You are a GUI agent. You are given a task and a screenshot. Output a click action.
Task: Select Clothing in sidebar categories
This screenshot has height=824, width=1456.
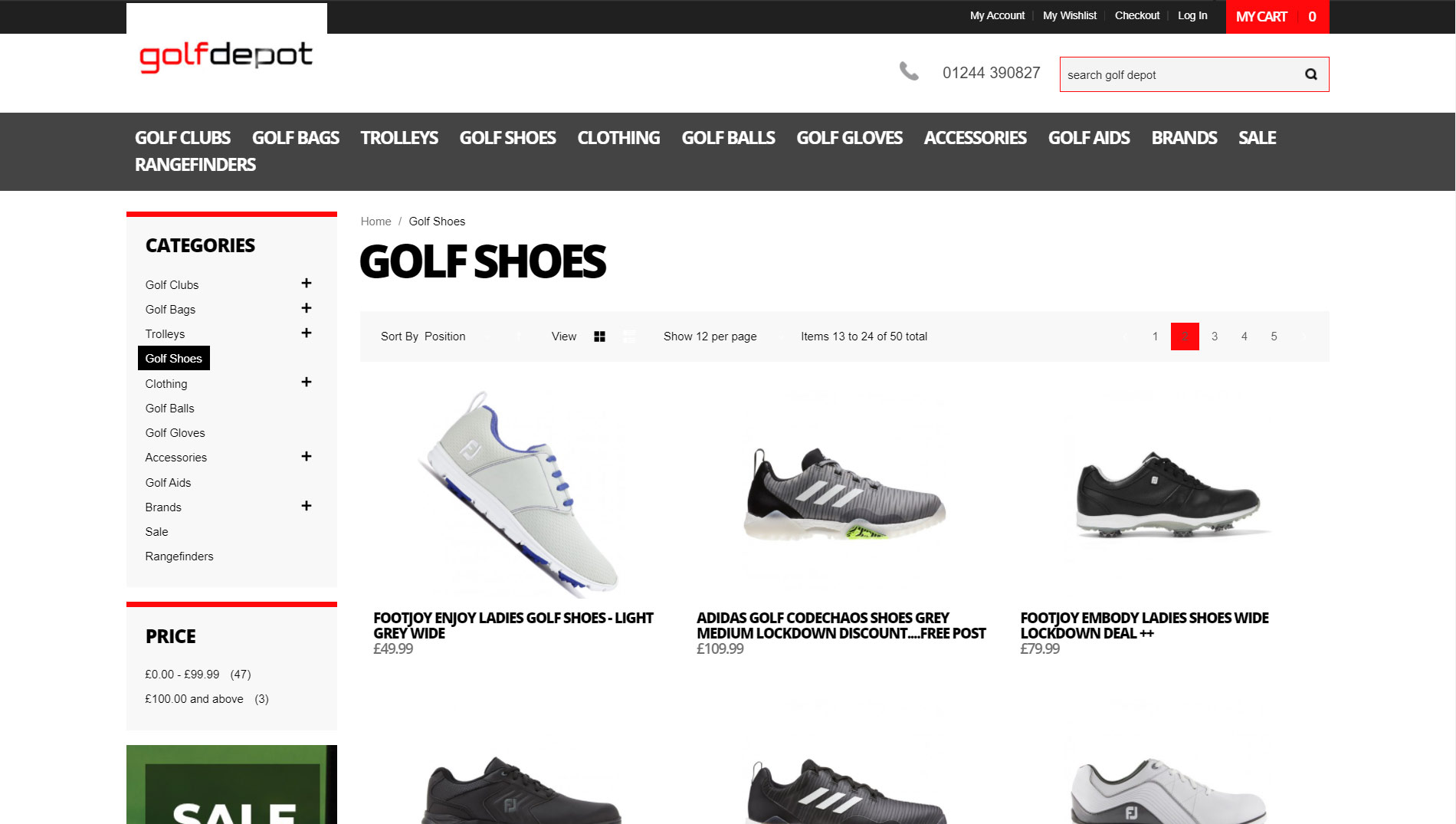click(x=166, y=384)
